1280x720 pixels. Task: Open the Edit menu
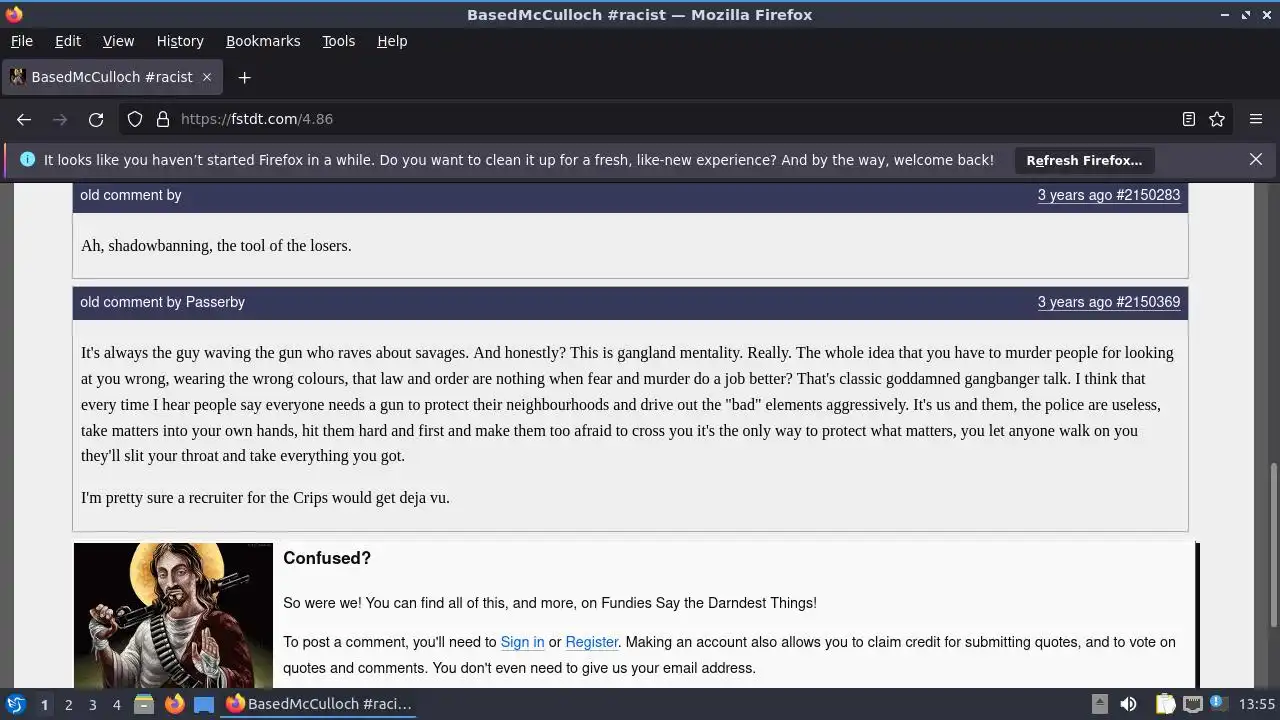tap(68, 41)
